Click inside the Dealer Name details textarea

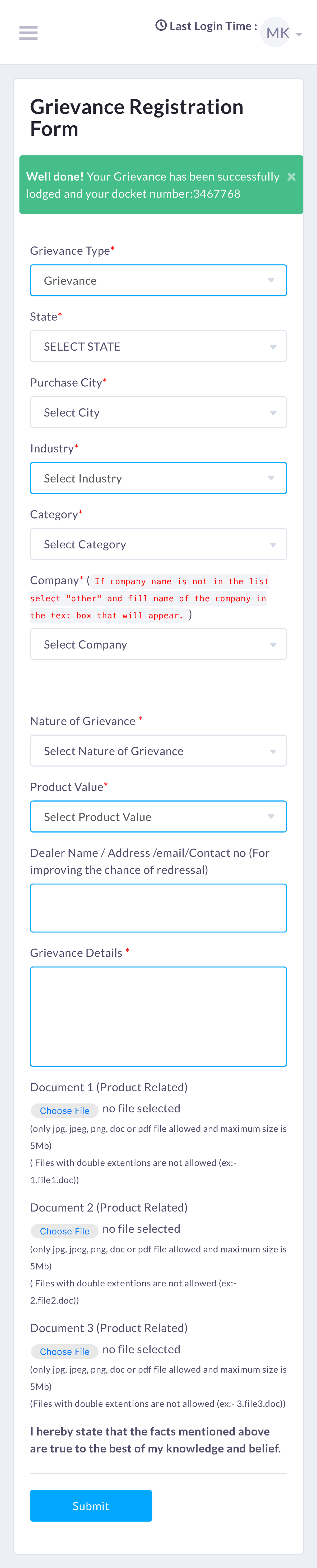point(158,907)
